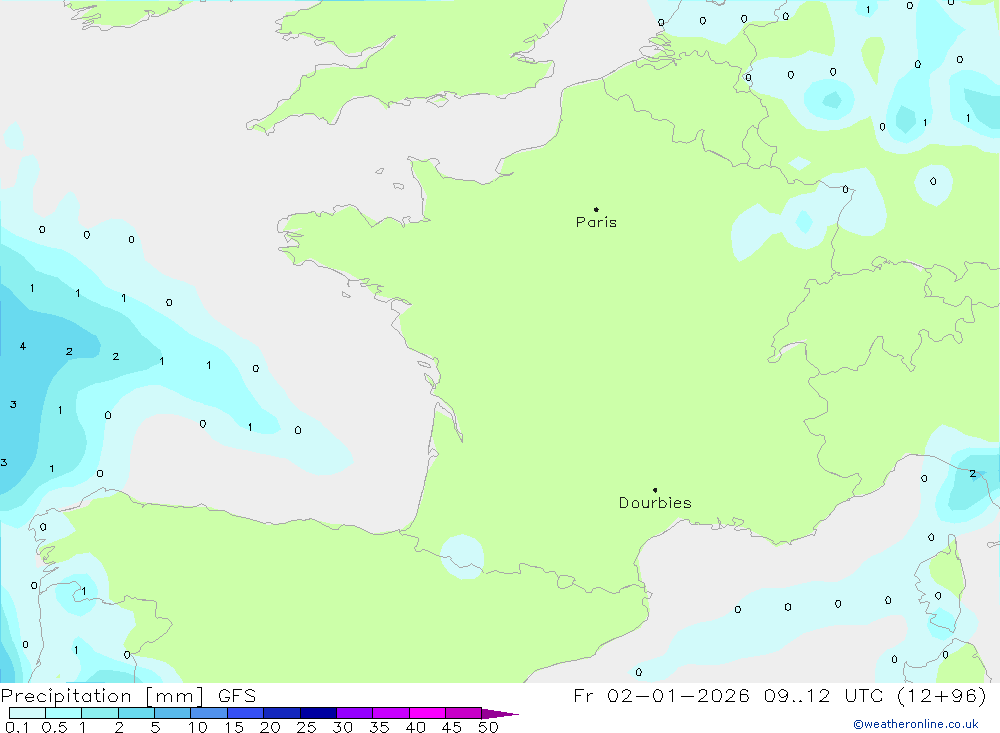The height and width of the screenshot is (733, 1000).
Task: Pick the 5–10 mm legend swatch
Action: [x=173, y=713]
